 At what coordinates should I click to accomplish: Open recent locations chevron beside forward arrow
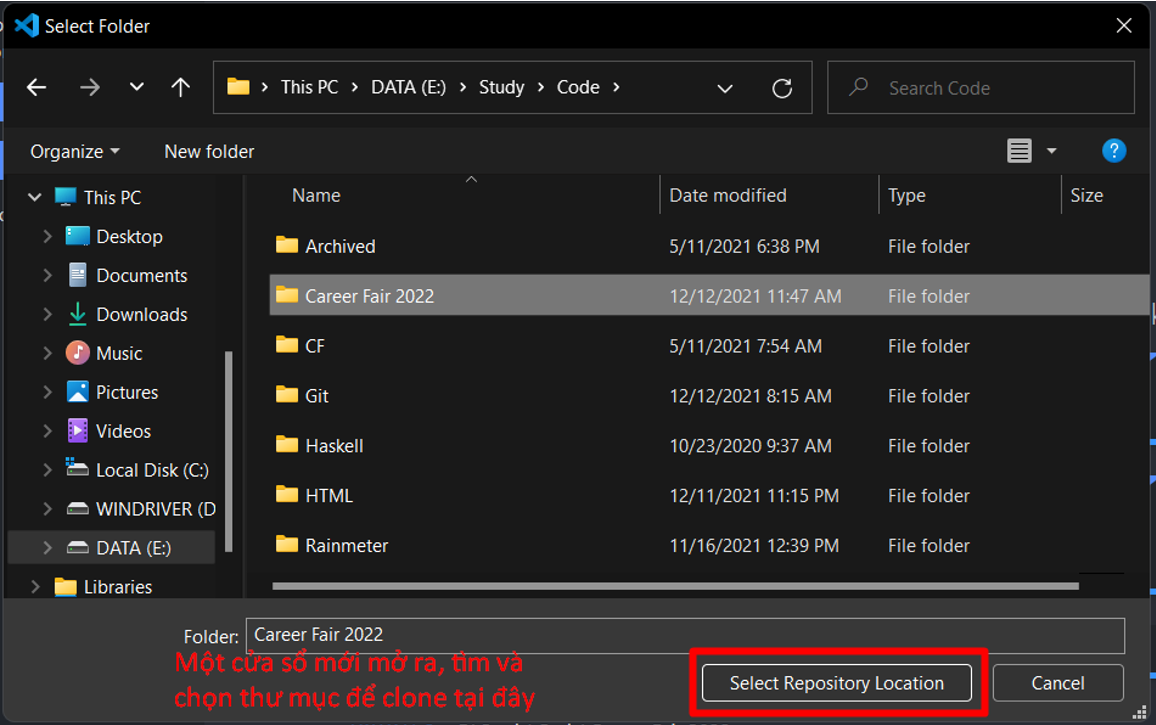(136, 87)
